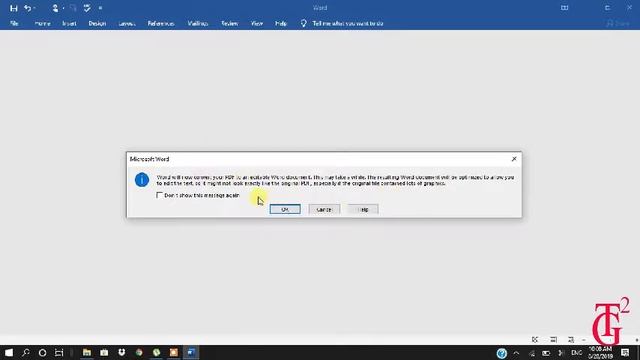Viewport: 640px width, 360px height.
Task: Open the Help ribbon tab
Action: click(x=281, y=24)
